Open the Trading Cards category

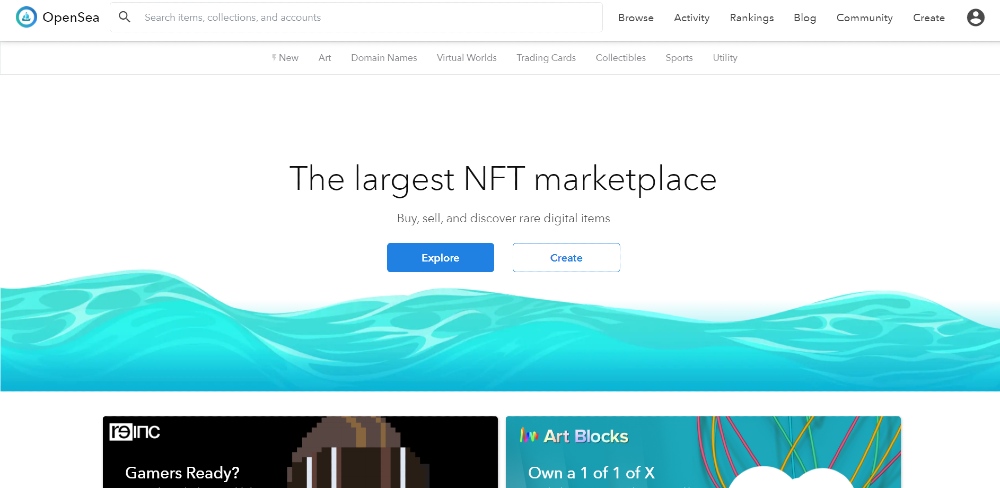(546, 57)
